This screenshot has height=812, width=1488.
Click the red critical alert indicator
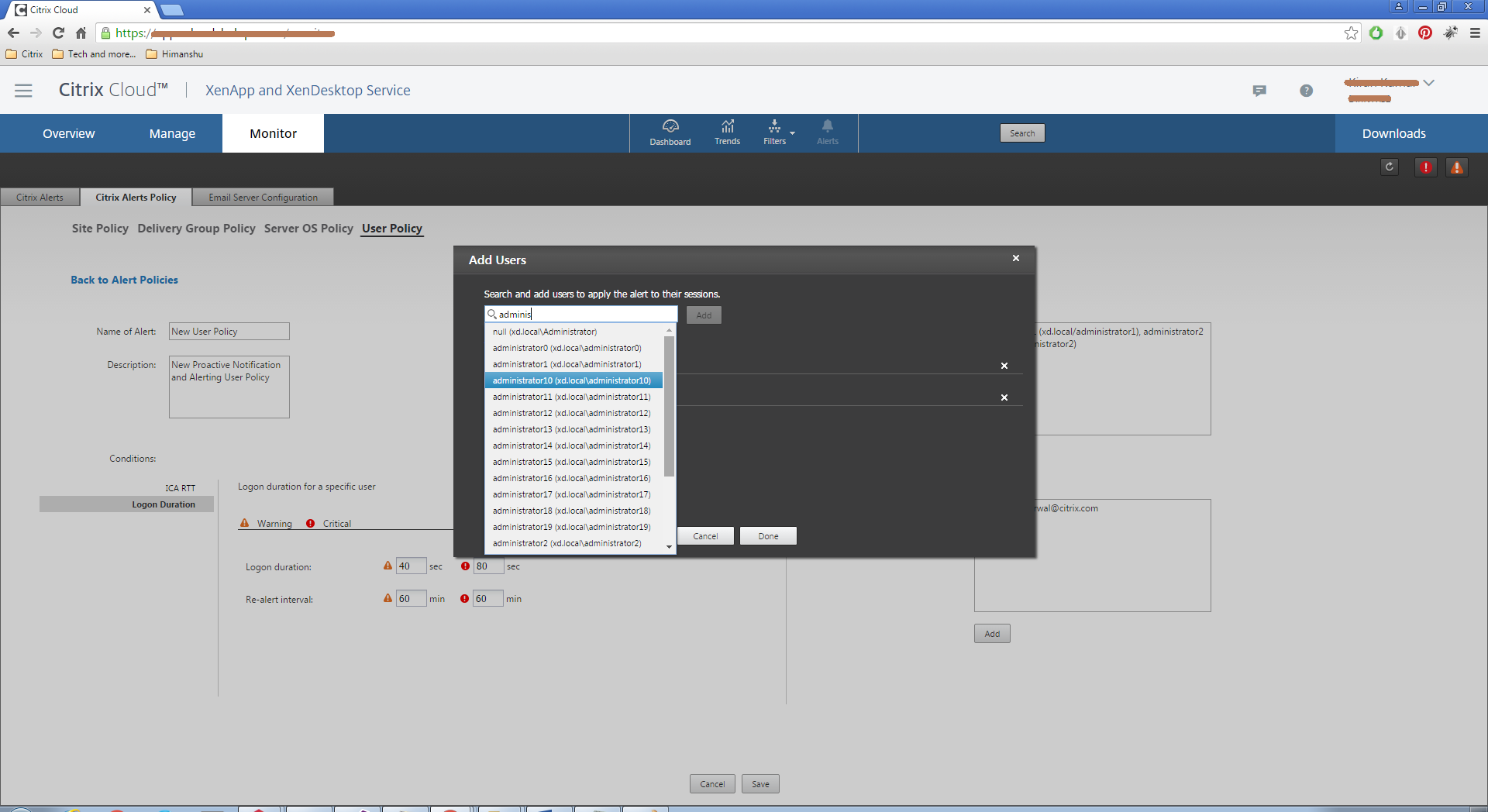click(x=1425, y=167)
